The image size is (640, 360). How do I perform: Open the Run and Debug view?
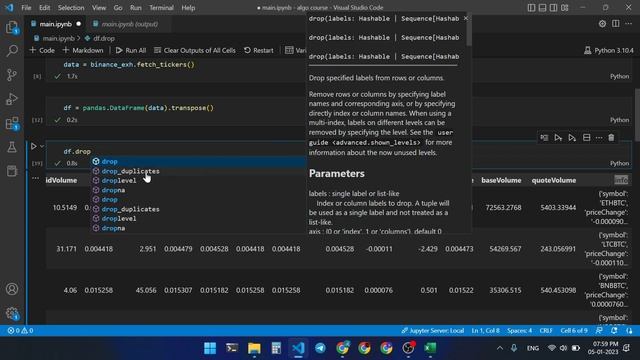tap(12, 99)
